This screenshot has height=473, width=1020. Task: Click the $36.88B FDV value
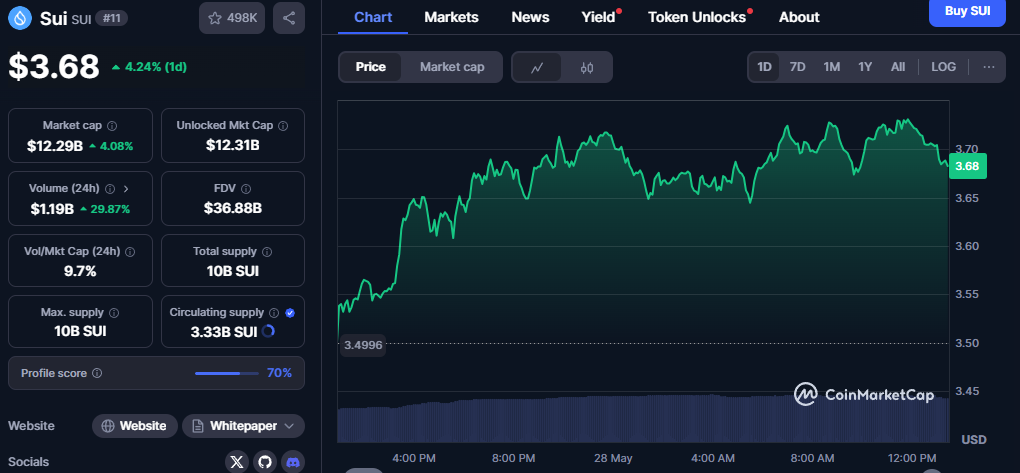pos(232,208)
